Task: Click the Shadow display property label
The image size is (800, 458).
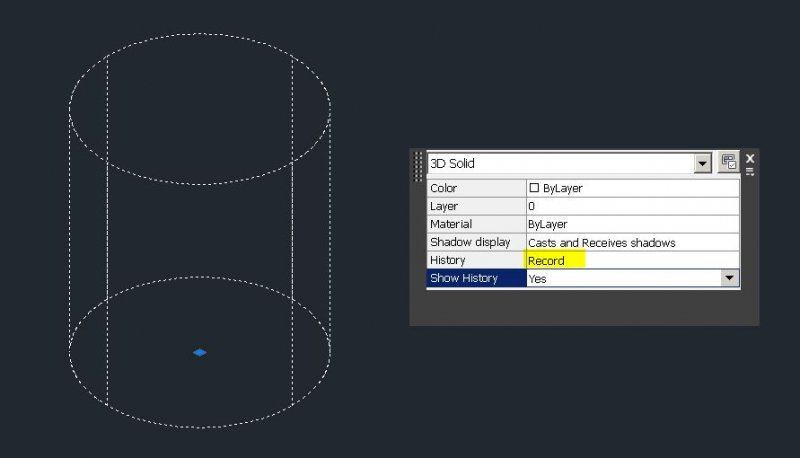Action: pyautogui.click(x=476, y=242)
